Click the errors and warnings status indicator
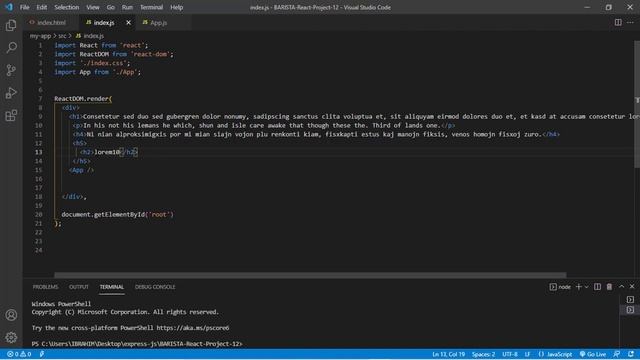The width and height of the screenshot is (640, 360). [19, 354]
